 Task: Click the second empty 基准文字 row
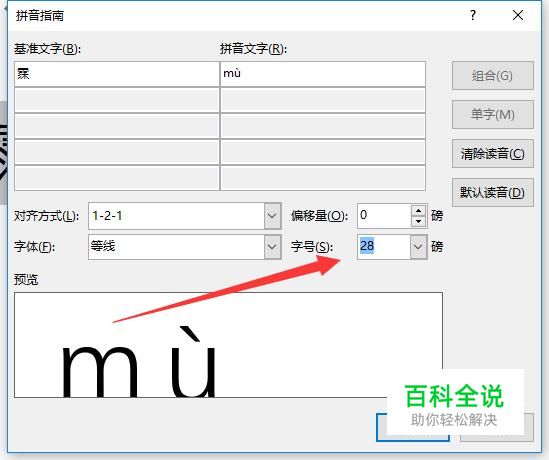(x=117, y=100)
